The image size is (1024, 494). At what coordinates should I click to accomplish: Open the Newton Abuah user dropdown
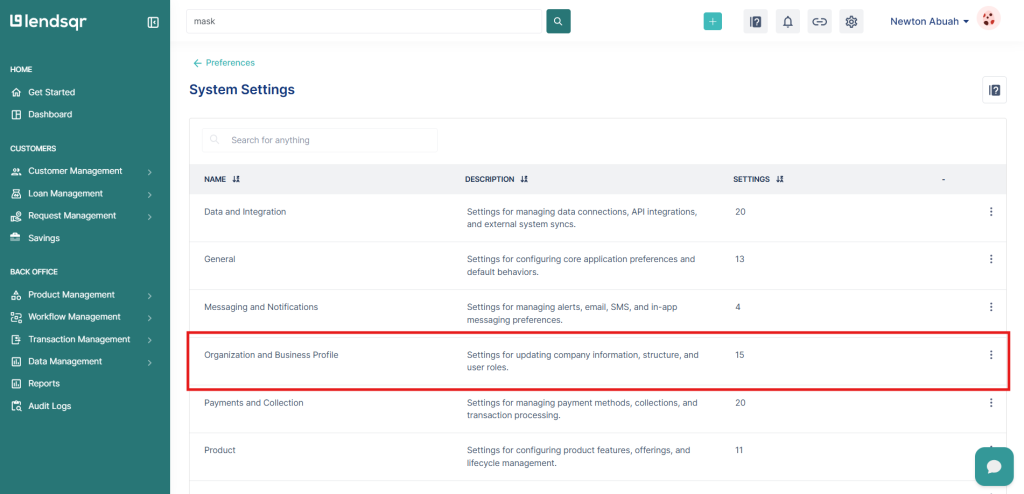[x=929, y=21]
